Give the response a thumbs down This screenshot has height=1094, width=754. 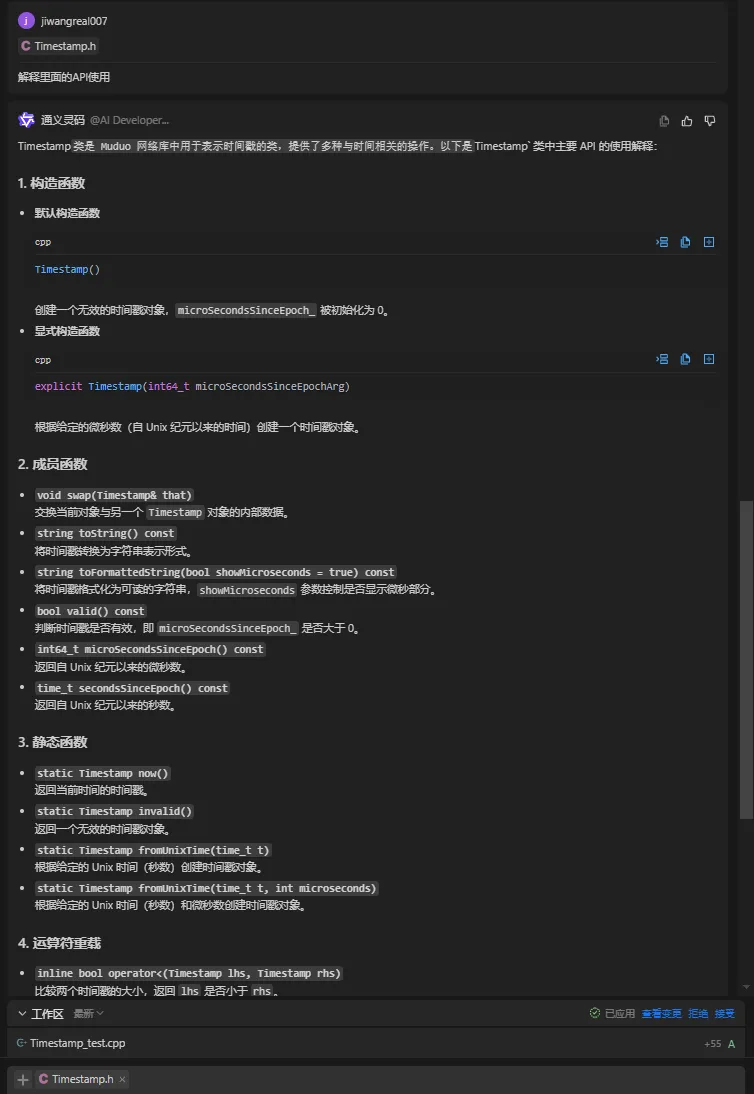[x=710, y=121]
